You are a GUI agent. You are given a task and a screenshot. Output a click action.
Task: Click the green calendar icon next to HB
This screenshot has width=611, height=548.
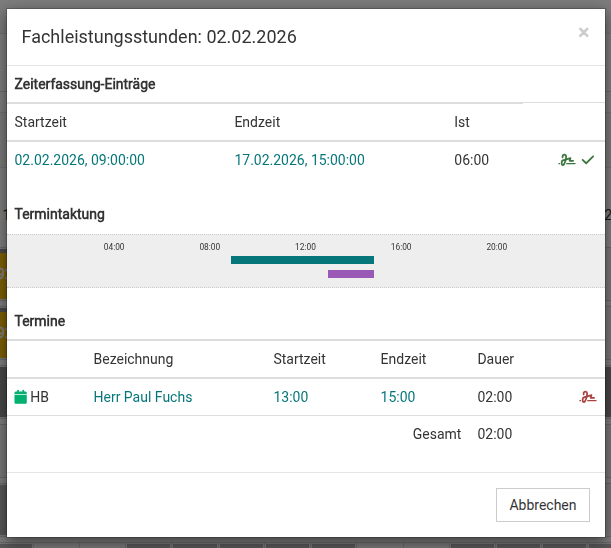[x=21, y=397]
